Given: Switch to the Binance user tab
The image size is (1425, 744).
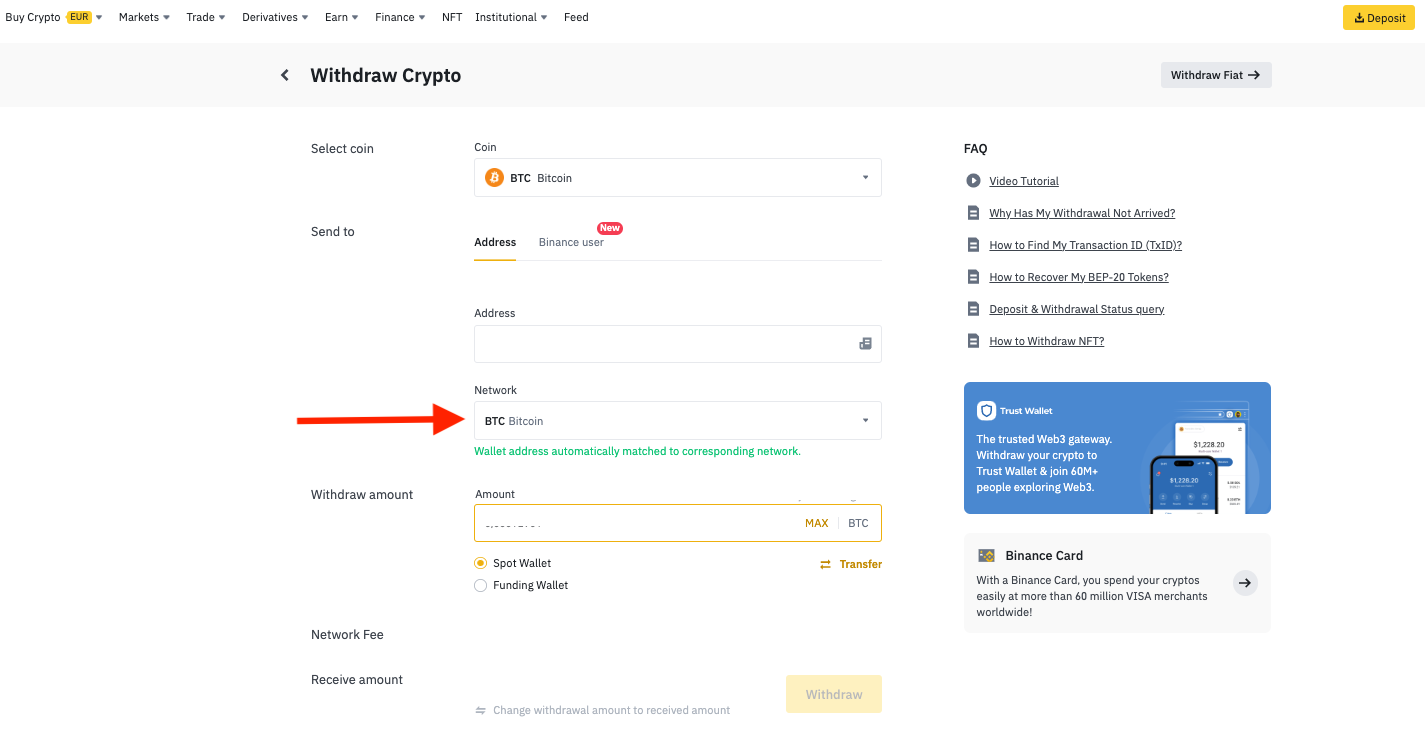Looking at the screenshot, I should tap(571, 242).
